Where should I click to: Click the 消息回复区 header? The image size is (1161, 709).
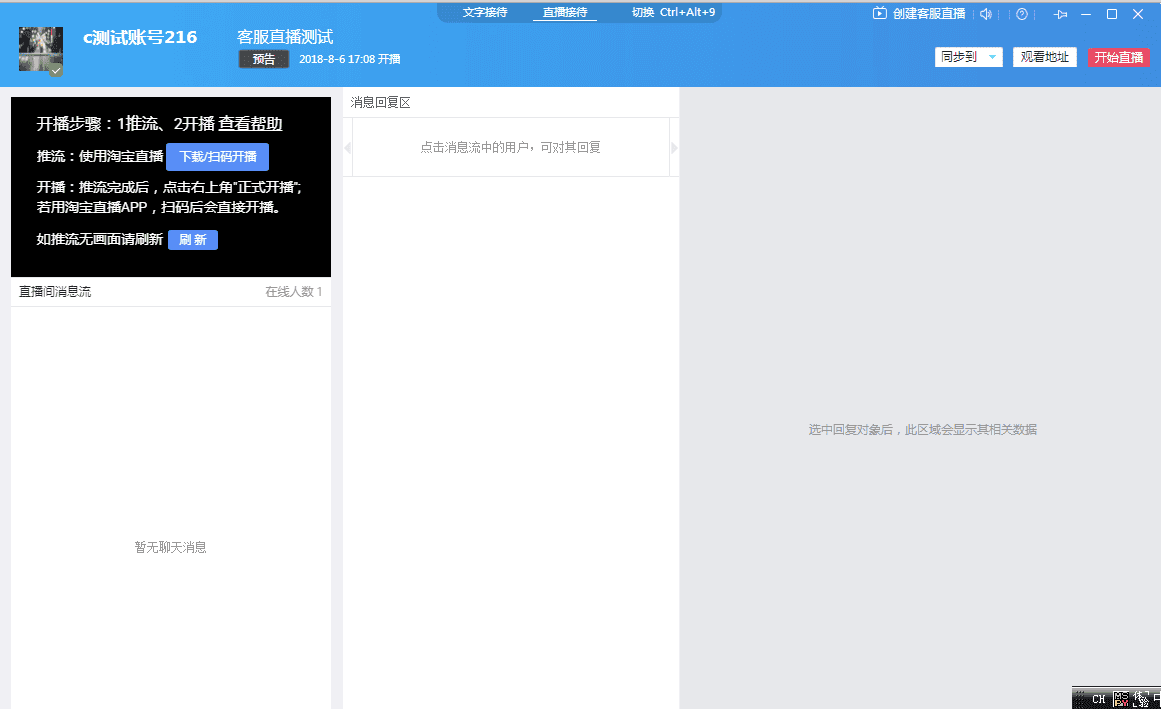click(x=381, y=102)
